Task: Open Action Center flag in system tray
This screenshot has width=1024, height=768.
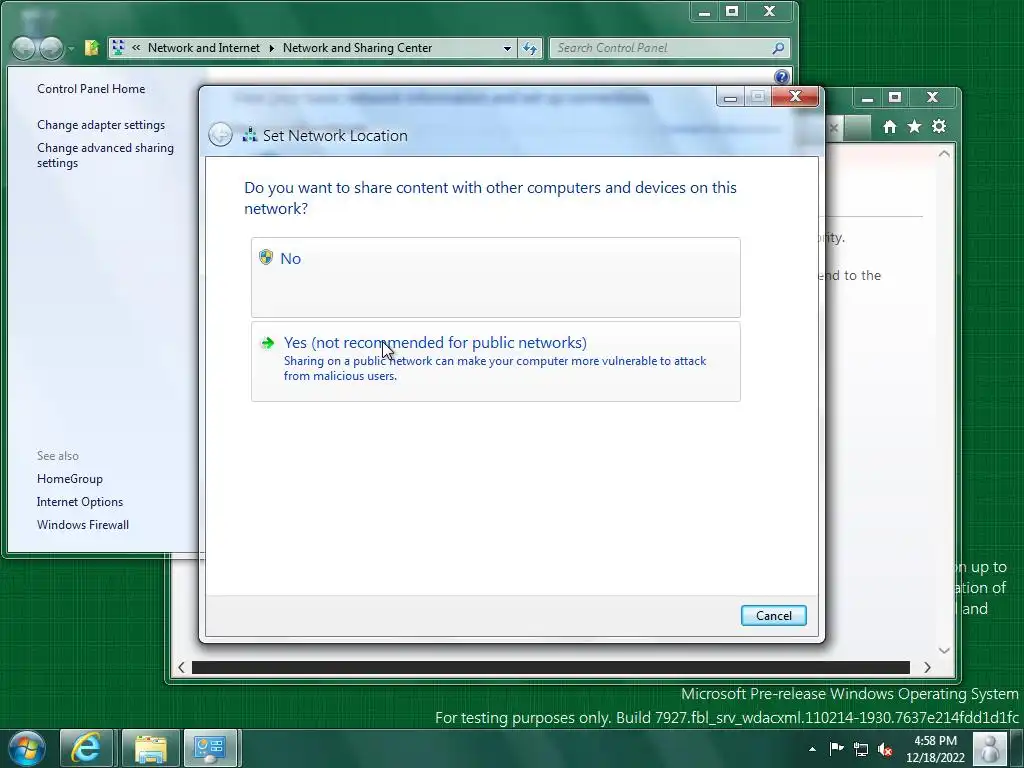Action: click(x=836, y=748)
